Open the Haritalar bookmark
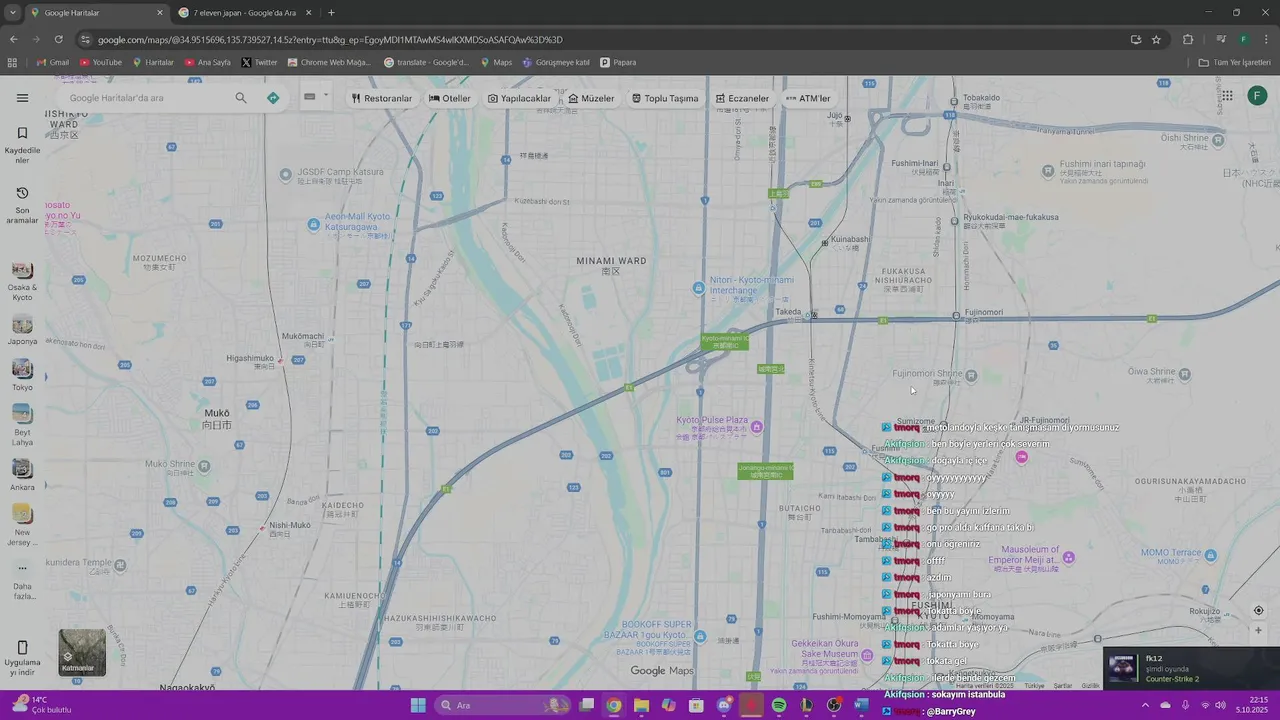Viewport: 1280px width, 720px height. click(153, 62)
